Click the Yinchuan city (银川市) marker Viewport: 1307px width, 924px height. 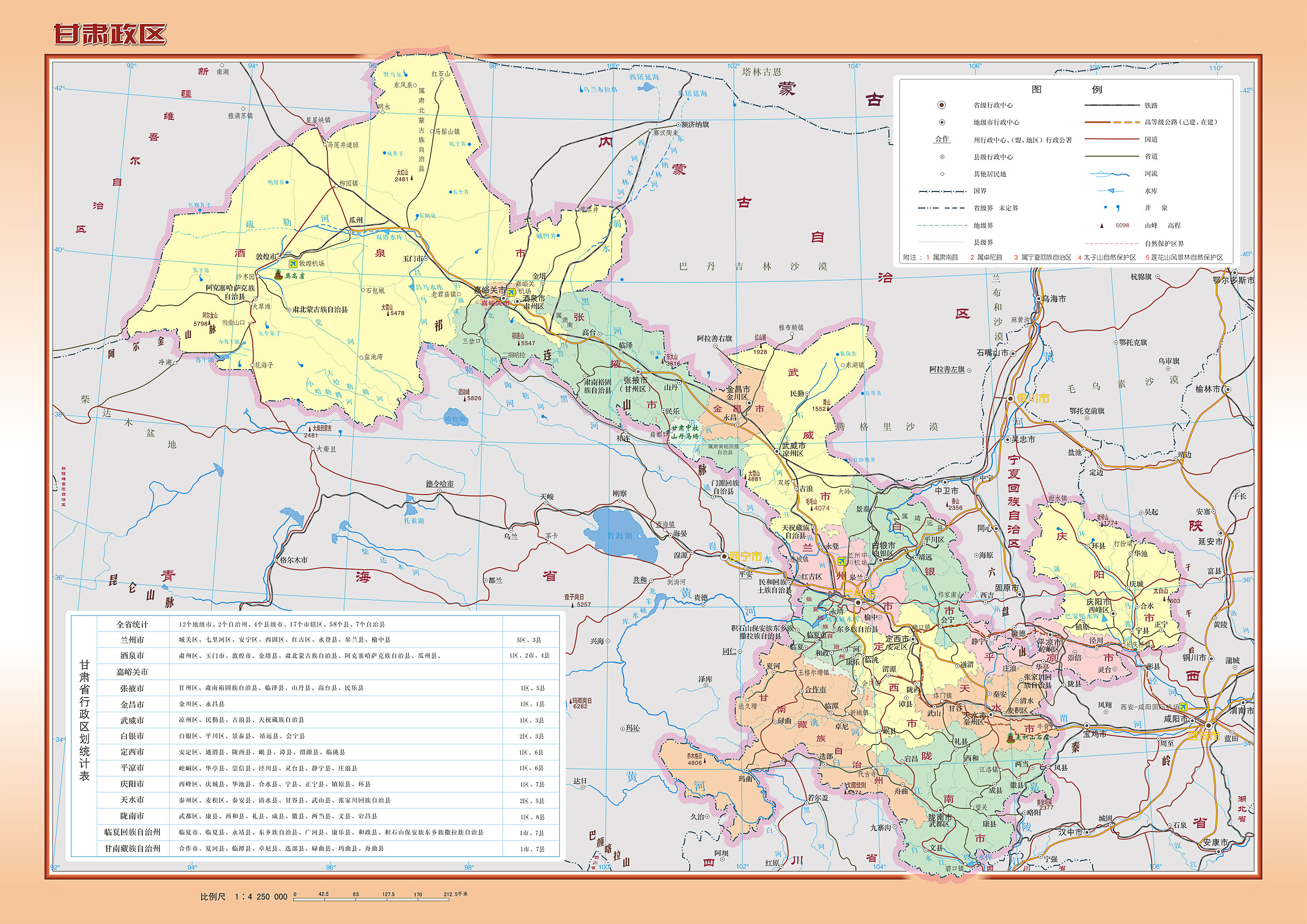[1011, 399]
